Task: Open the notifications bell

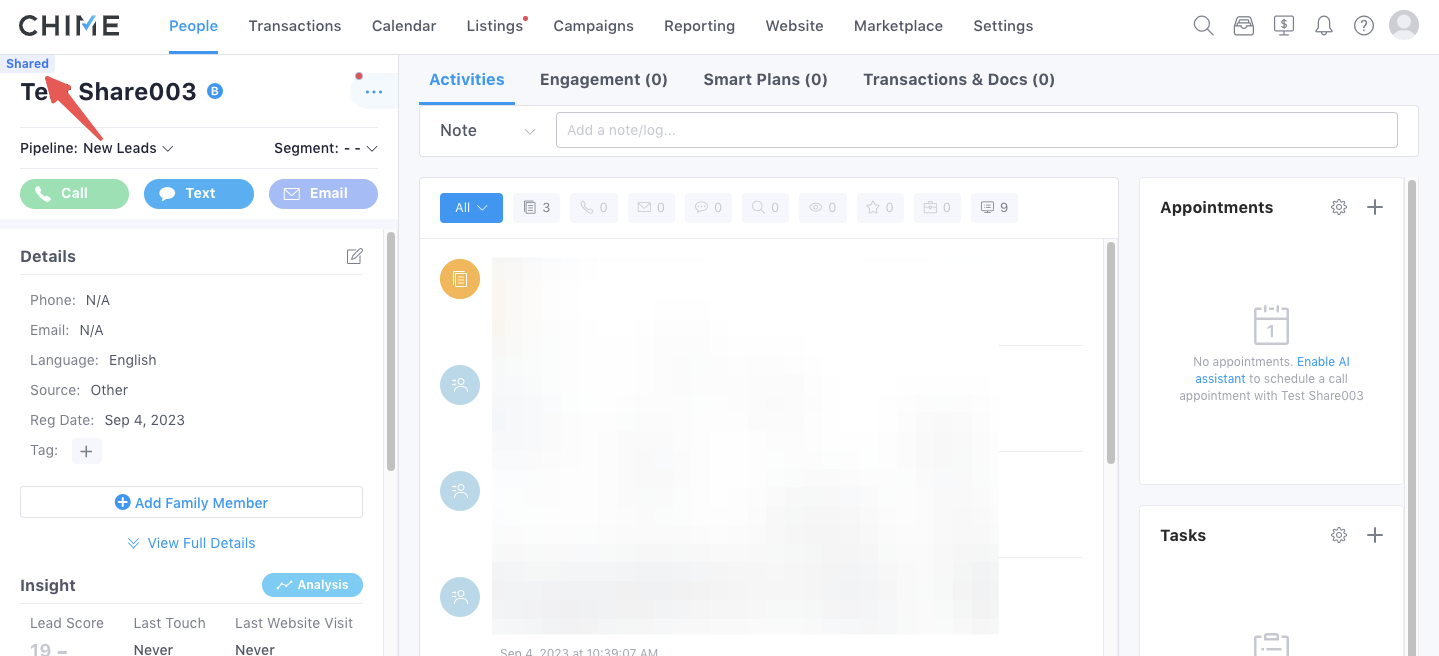Action: coord(1324,26)
